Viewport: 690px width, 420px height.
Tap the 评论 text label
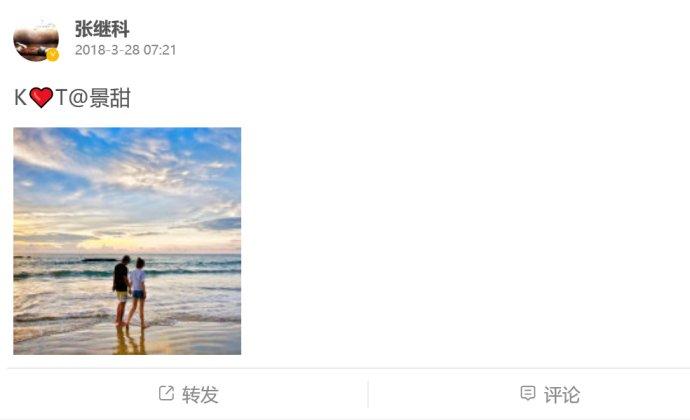pos(562,394)
